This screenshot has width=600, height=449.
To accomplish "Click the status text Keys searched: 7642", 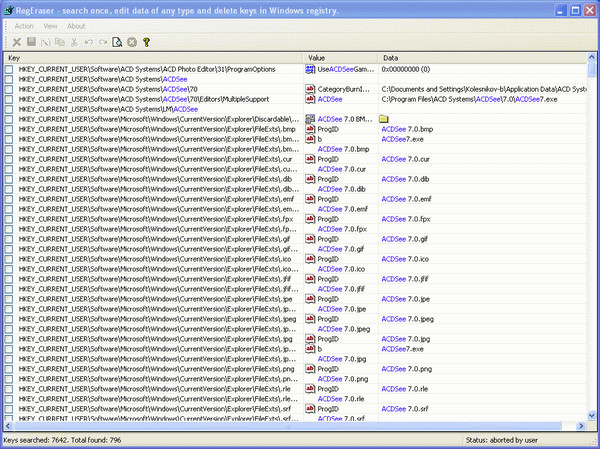I will coord(36,440).
